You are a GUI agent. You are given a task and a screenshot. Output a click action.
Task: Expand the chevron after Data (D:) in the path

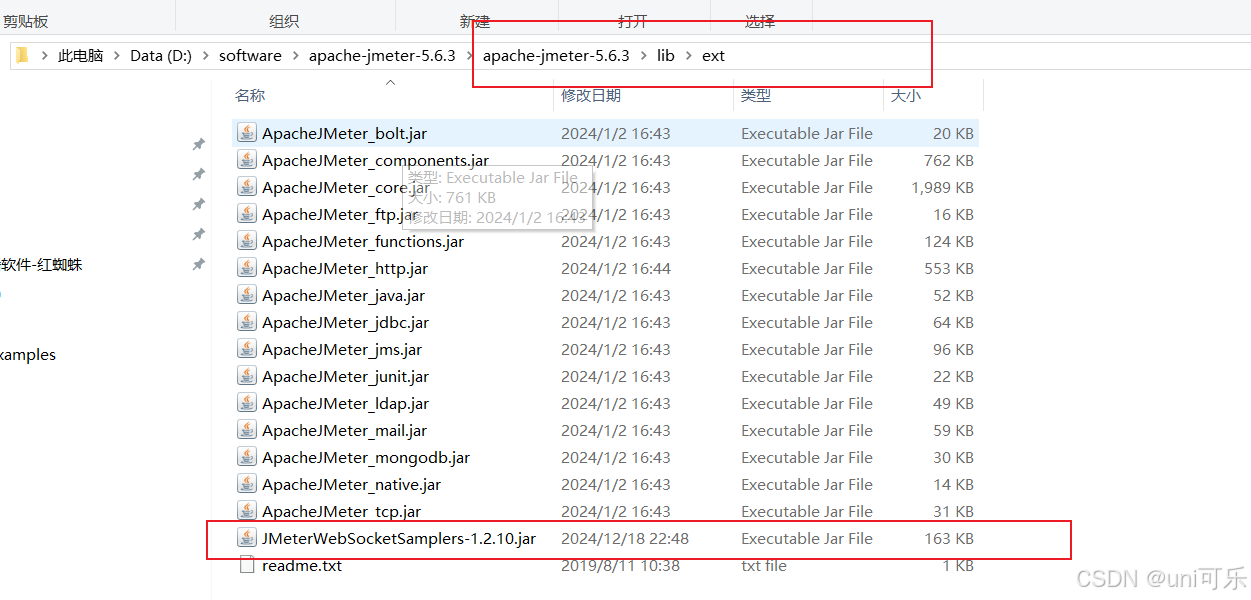tap(206, 56)
